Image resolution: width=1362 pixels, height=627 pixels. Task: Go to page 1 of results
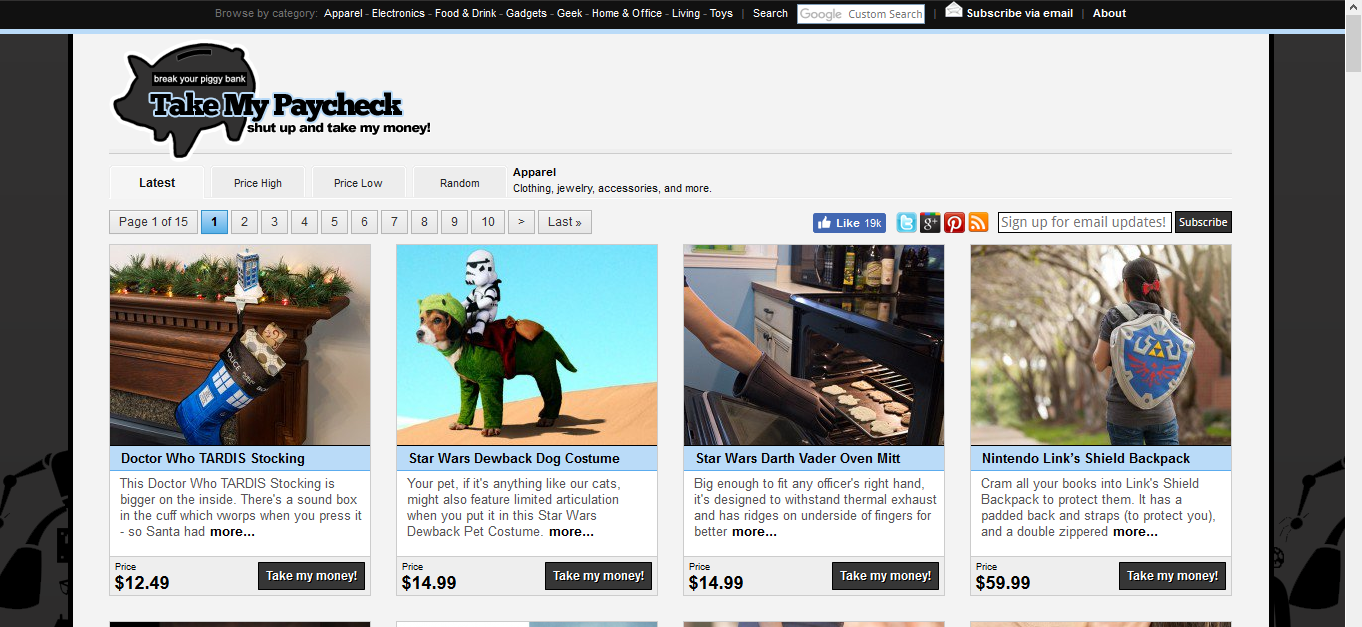pyautogui.click(x=214, y=222)
